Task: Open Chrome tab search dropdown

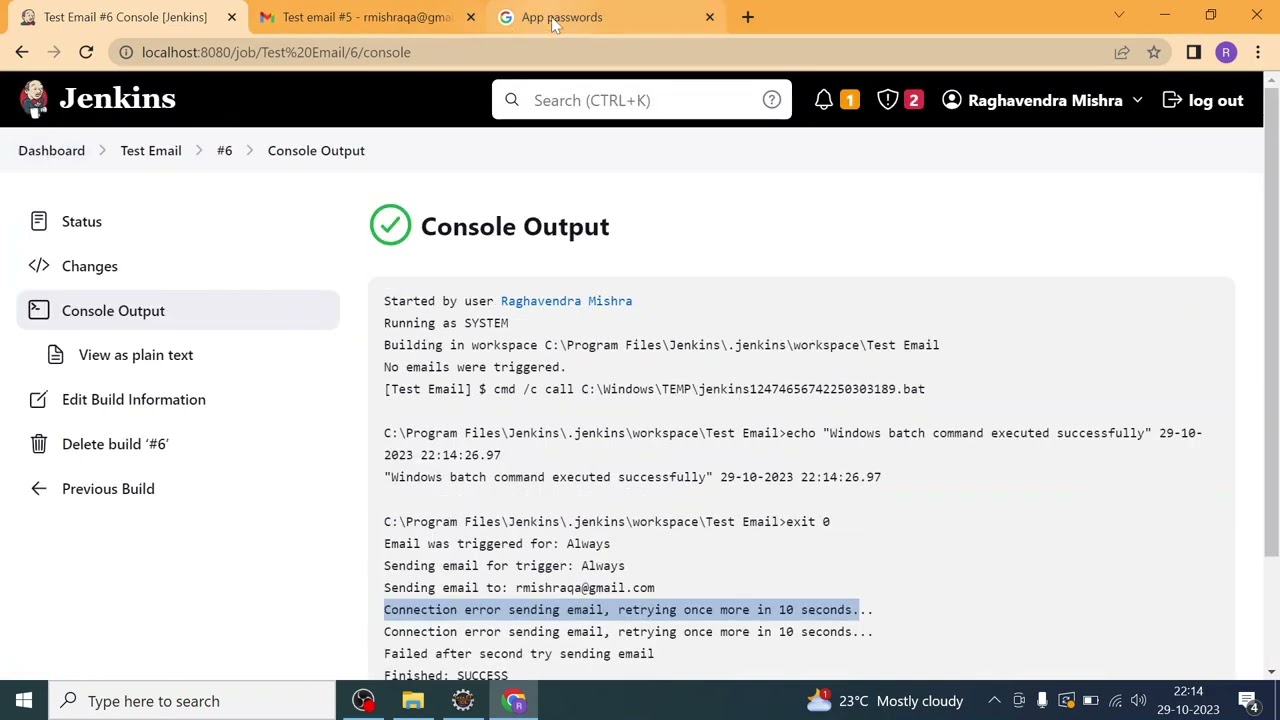Action: tap(1119, 15)
